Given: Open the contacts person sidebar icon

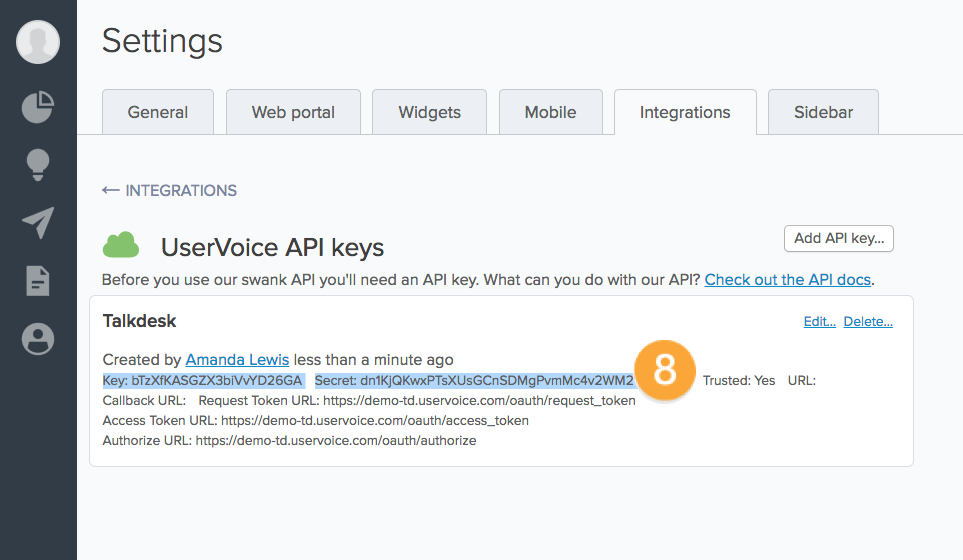Looking at the screenshot, I should coord(37,339).
